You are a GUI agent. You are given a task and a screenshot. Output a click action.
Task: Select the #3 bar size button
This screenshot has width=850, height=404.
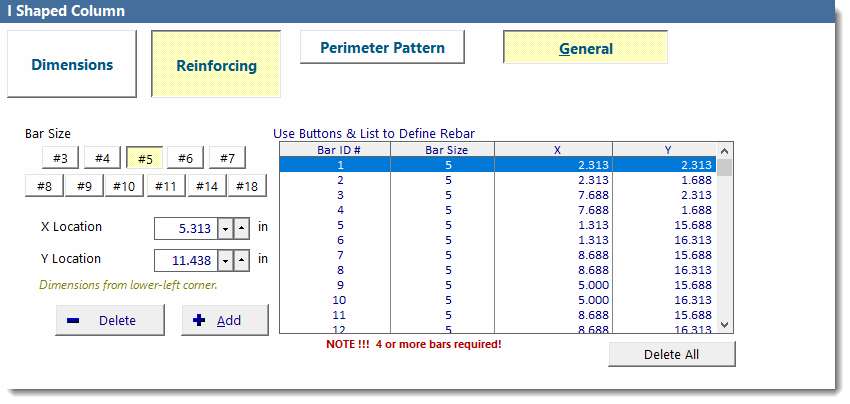[x=60, y=158]
